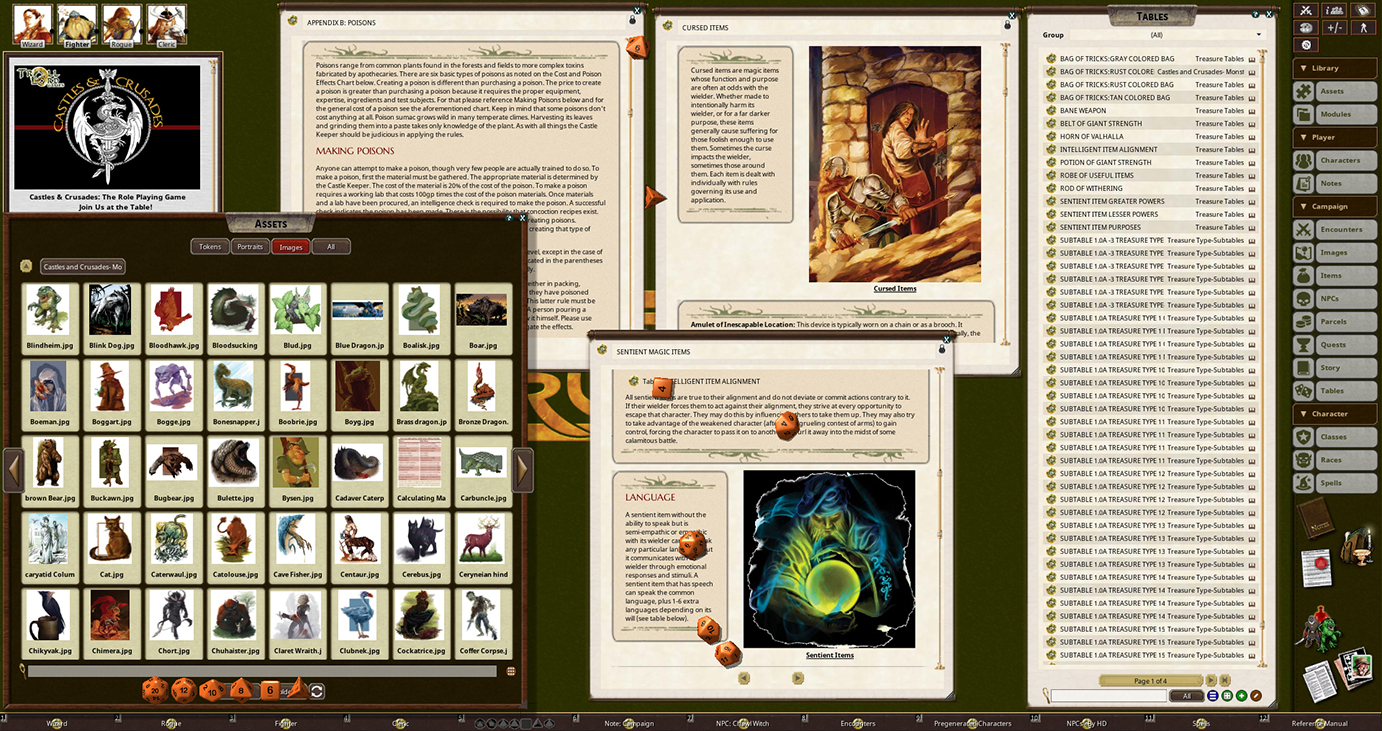
Task: Pick up the d12 die
Action: point(183,689)
